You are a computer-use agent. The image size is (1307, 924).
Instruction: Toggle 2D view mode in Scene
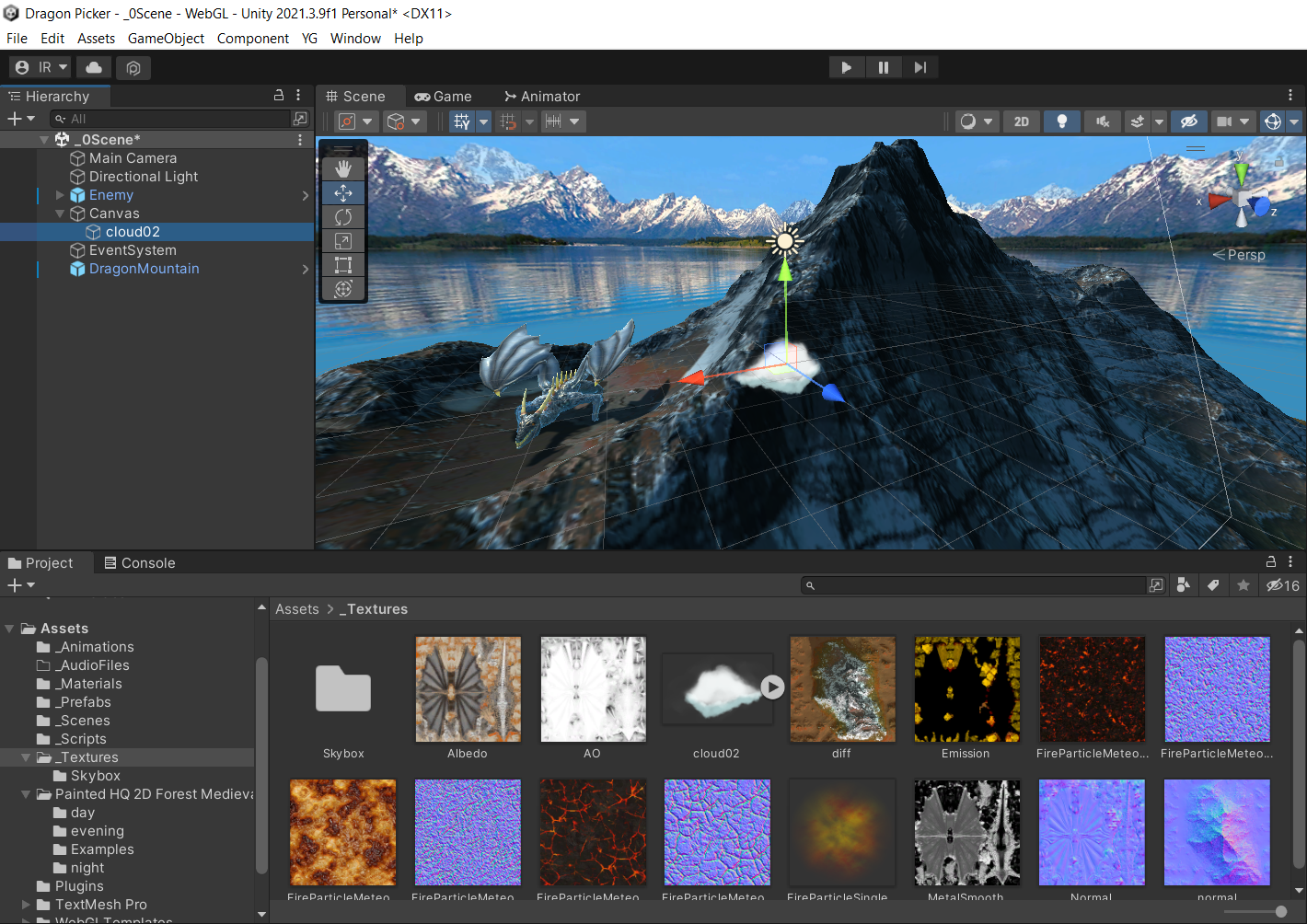(1021, 121)
